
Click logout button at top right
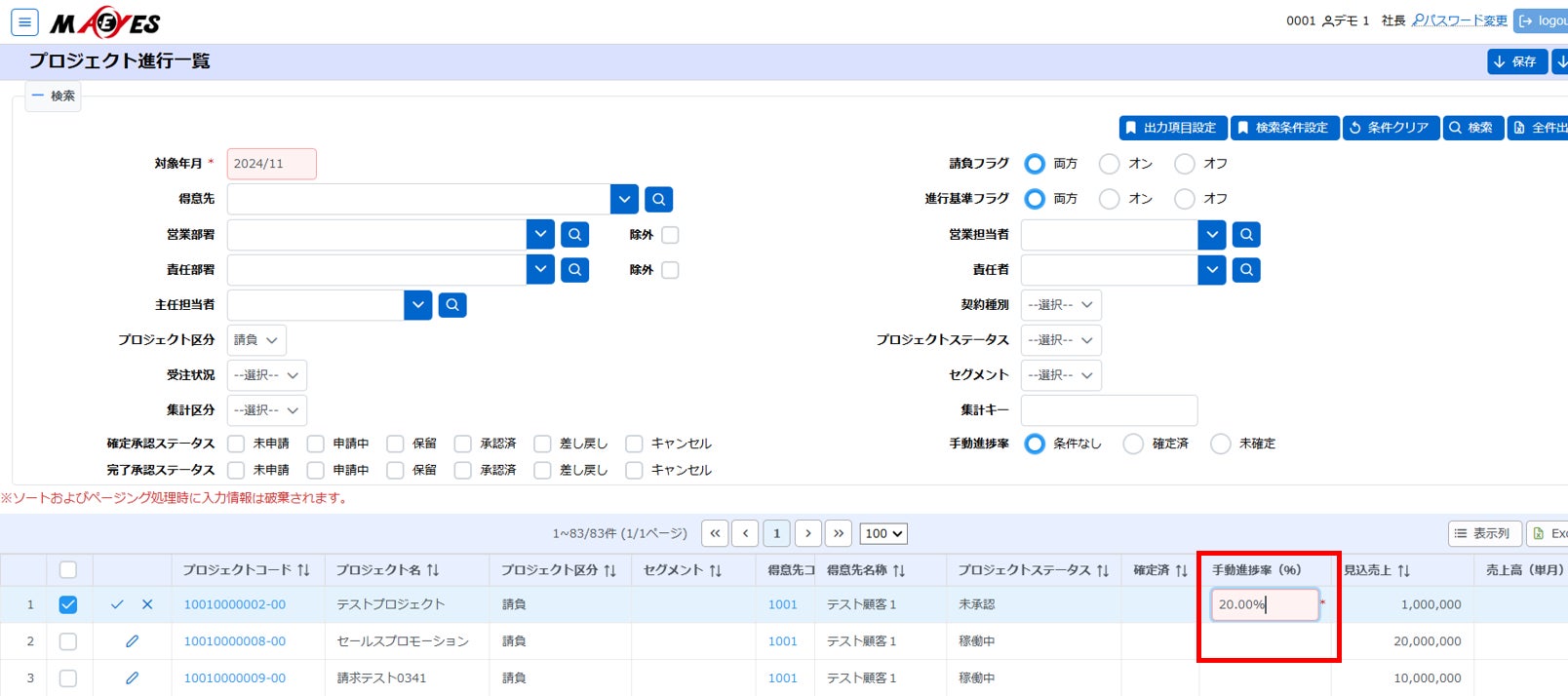pos(1542,20)
